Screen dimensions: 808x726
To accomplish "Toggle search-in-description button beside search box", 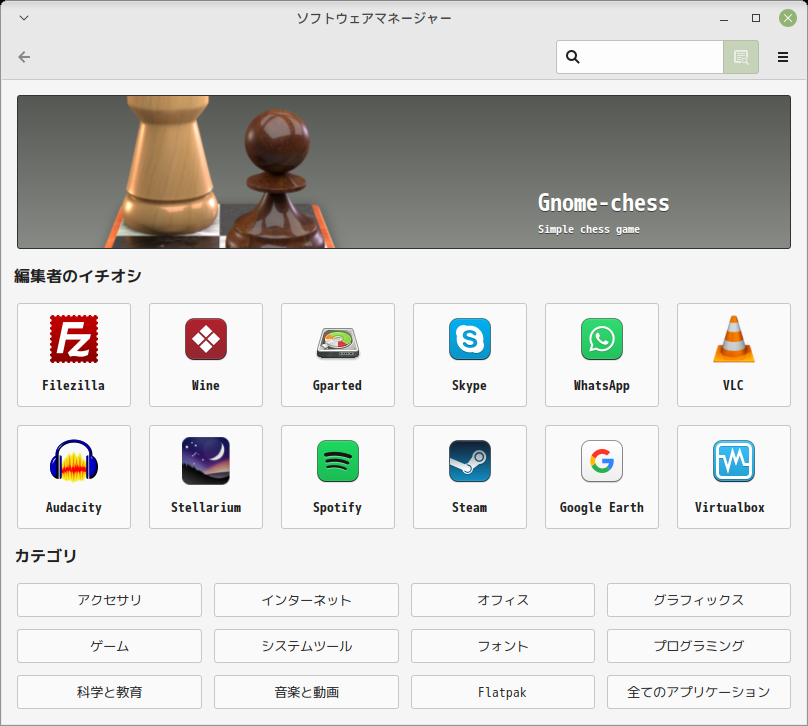I will (741, 57).
